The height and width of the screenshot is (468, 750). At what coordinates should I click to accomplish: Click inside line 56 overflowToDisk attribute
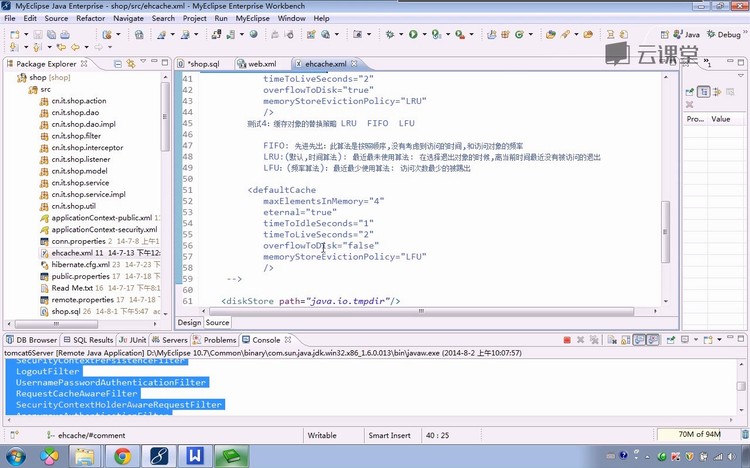(x=320, y=245)
